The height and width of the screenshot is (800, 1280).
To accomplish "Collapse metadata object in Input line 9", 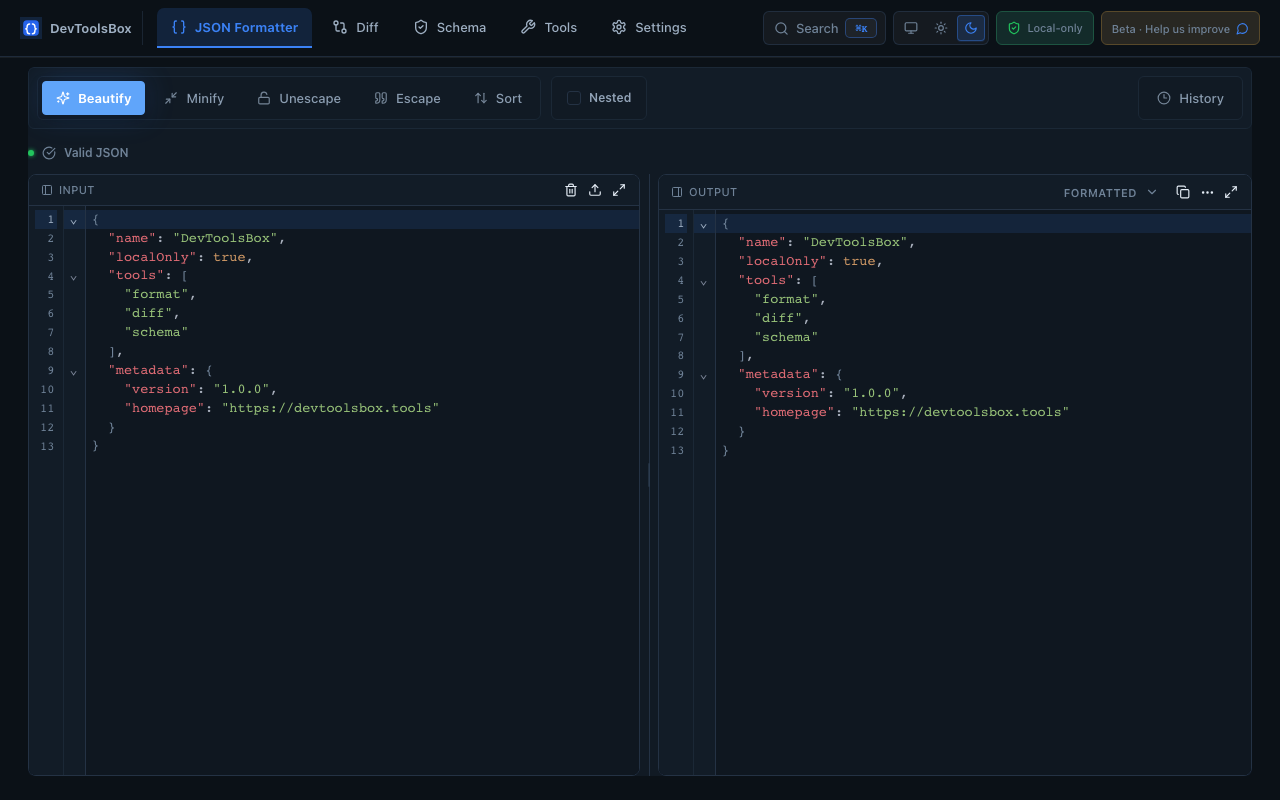I will click(x=73, y=372).
